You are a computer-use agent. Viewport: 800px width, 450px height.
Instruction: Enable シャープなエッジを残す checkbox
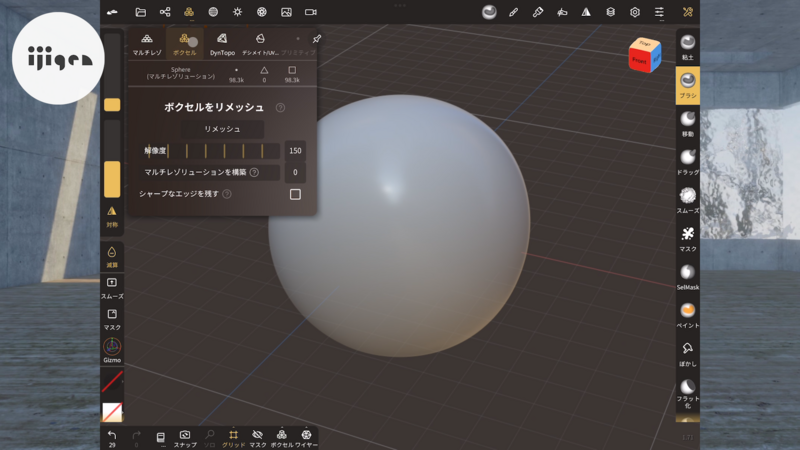295,194
